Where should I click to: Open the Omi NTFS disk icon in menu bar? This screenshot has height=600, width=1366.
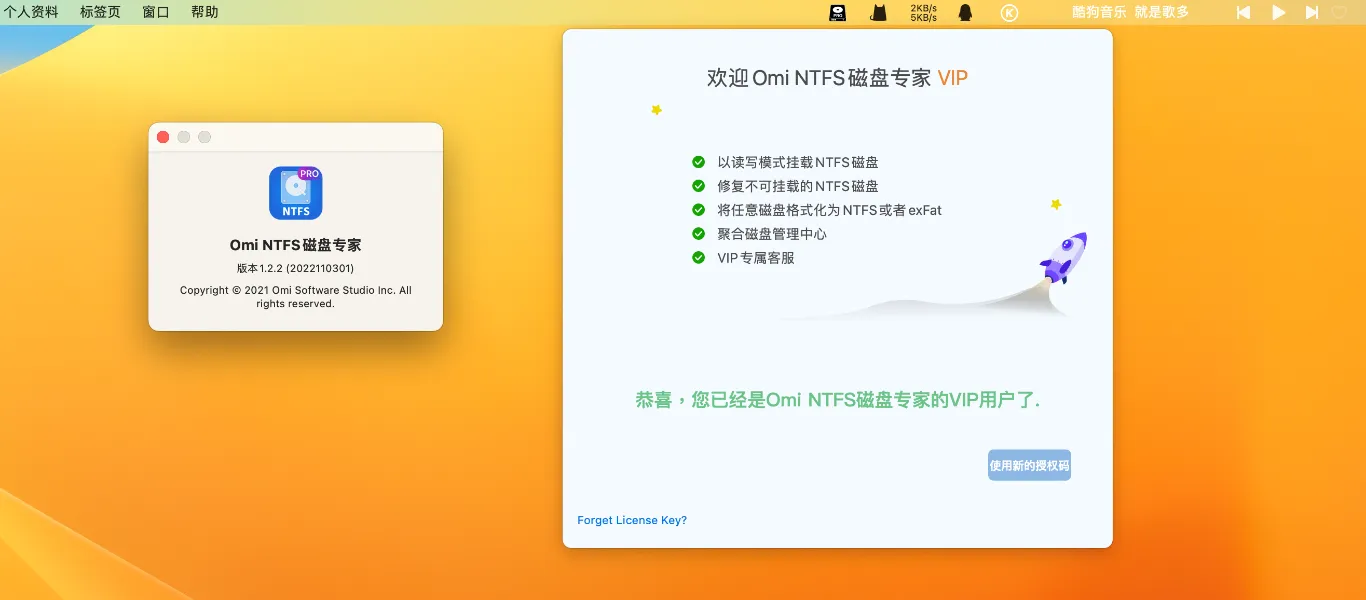[836, 13]
